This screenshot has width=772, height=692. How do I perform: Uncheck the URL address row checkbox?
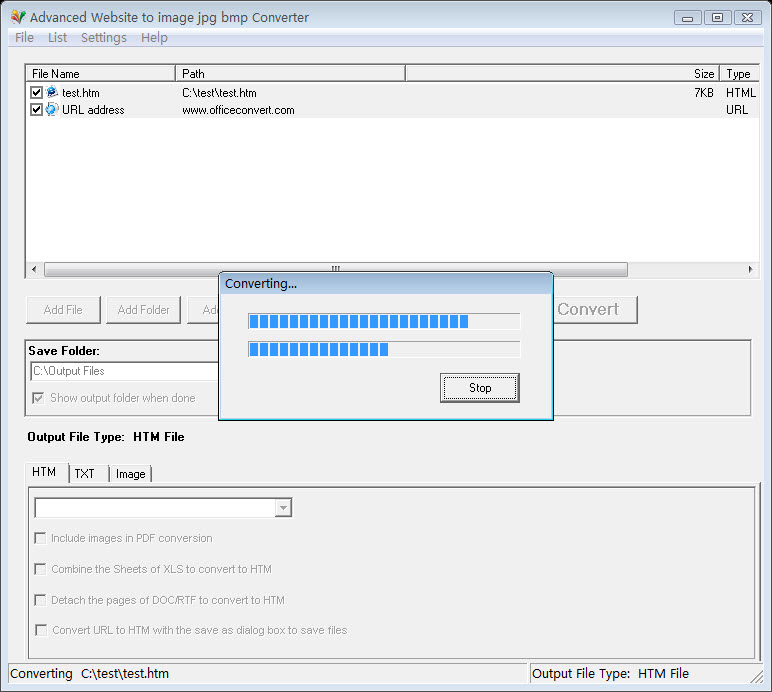tap(36, 109)
